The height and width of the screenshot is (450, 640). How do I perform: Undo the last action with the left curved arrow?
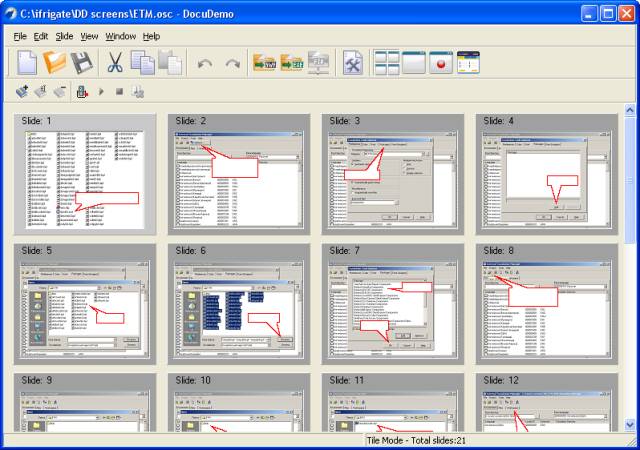click(x=204, y=64)
